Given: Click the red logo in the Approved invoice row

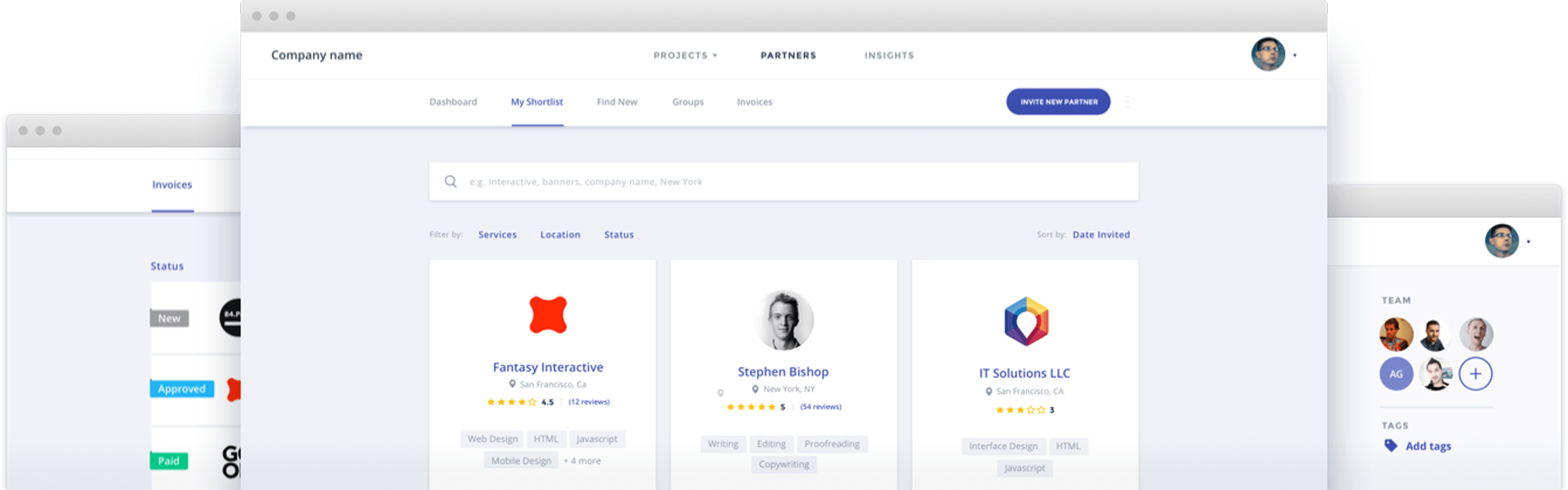Looking at the screenshot, I should 234,389.
